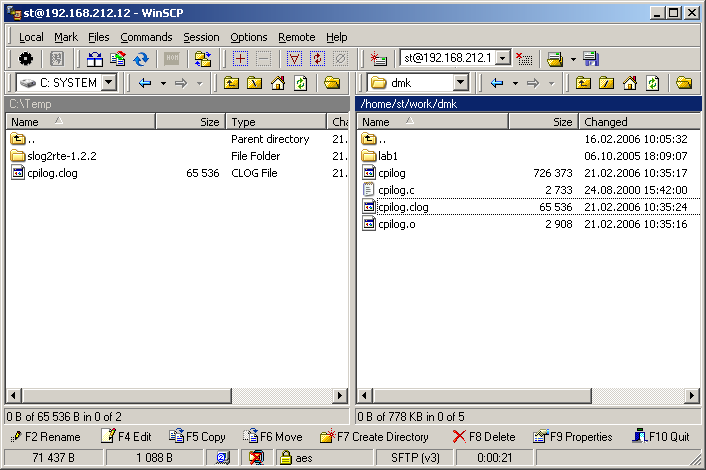706x470 pixels.
Task: Open session st@192.168.212.1 dropdown
Action: pyautogui.click(x=503, y=58)
